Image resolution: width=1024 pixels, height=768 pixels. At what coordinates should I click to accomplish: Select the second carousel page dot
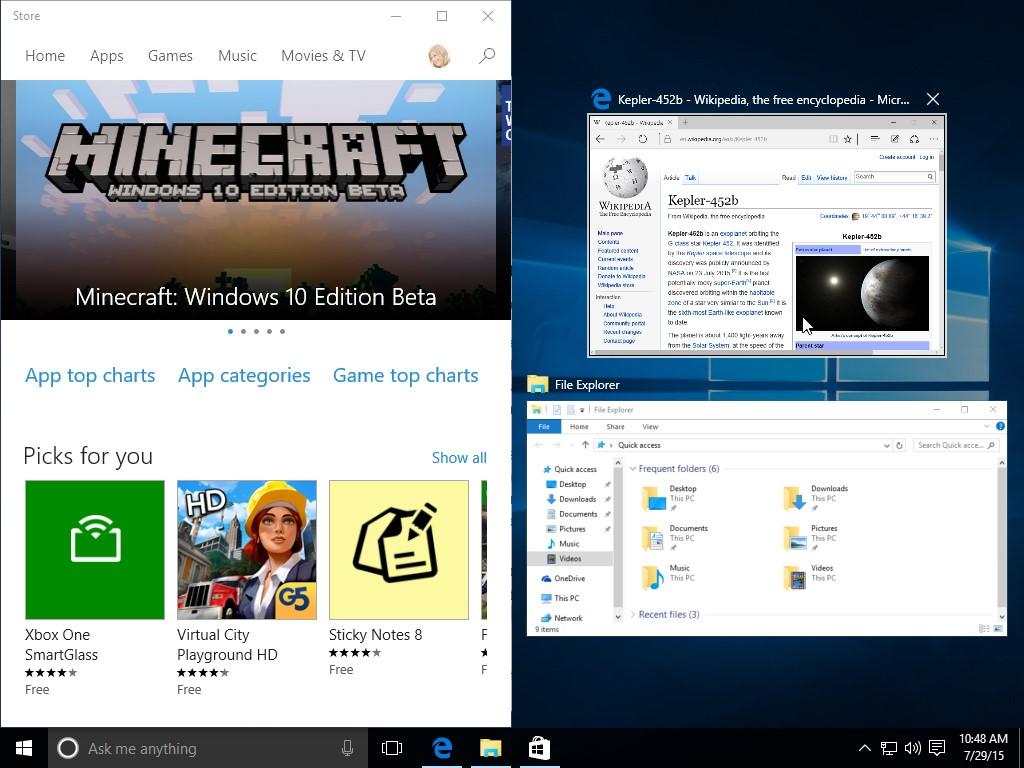click(244, 332)
